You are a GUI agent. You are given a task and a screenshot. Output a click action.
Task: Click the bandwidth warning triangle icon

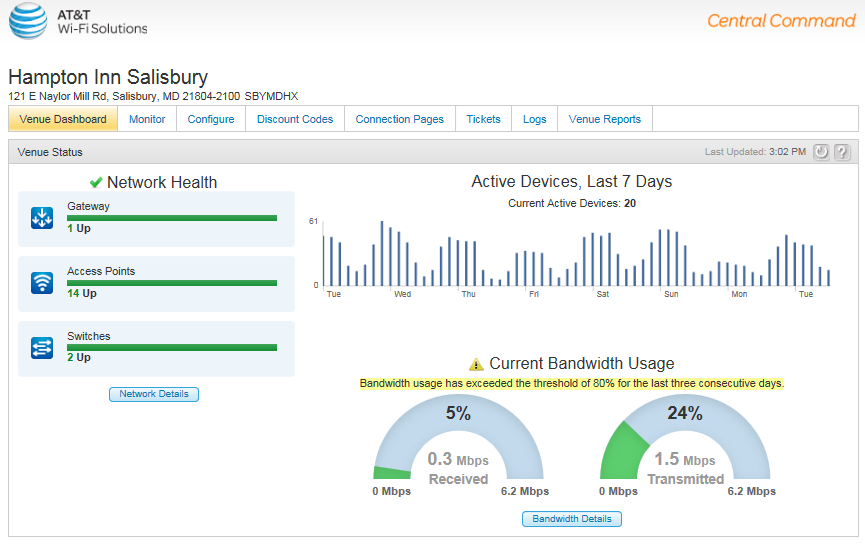tap(476, 364)
